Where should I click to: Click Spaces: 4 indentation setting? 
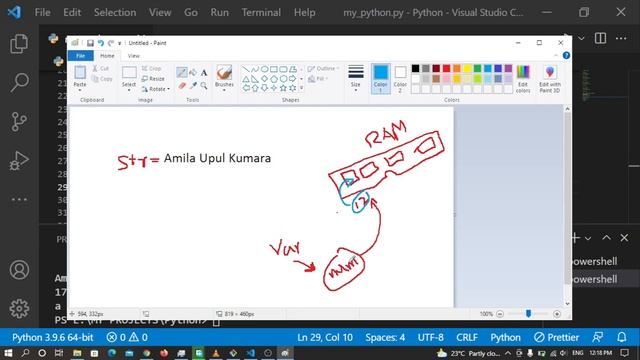click(x=385, y=337)
